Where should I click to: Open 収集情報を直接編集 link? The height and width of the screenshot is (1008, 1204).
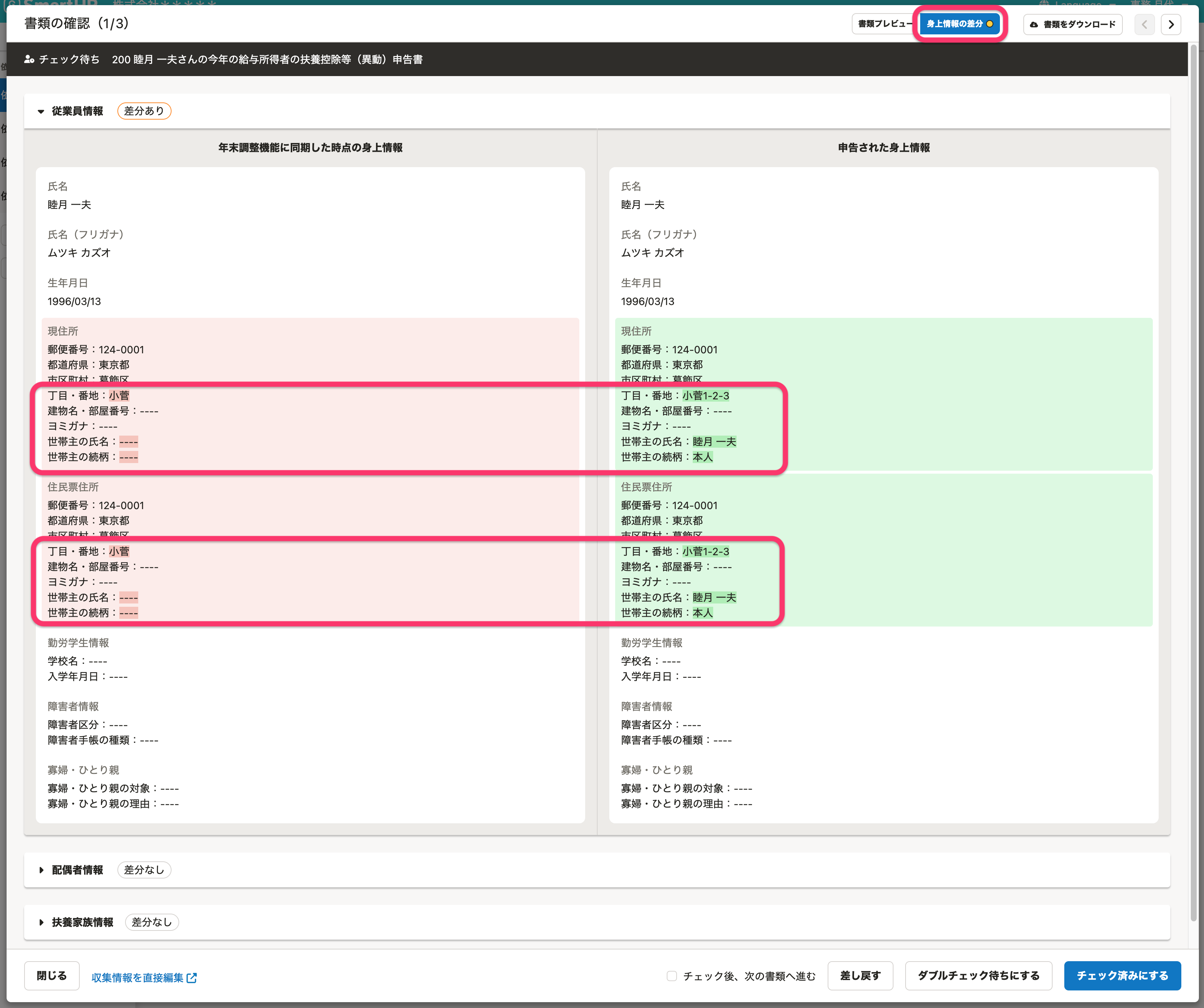pyautogui.click(x=138, y=978)
